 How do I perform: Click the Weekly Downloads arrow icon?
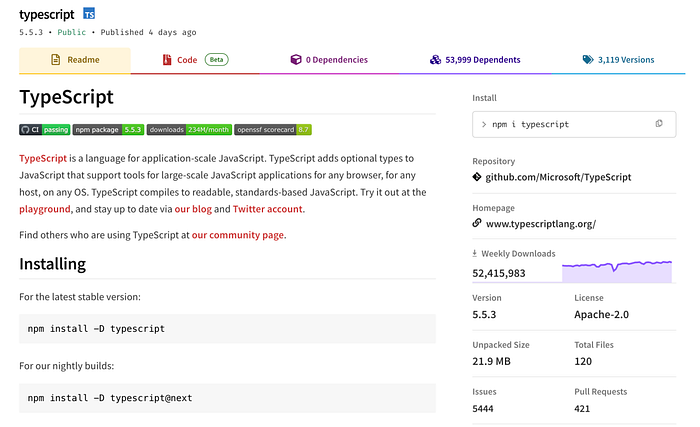click(475, 253)
